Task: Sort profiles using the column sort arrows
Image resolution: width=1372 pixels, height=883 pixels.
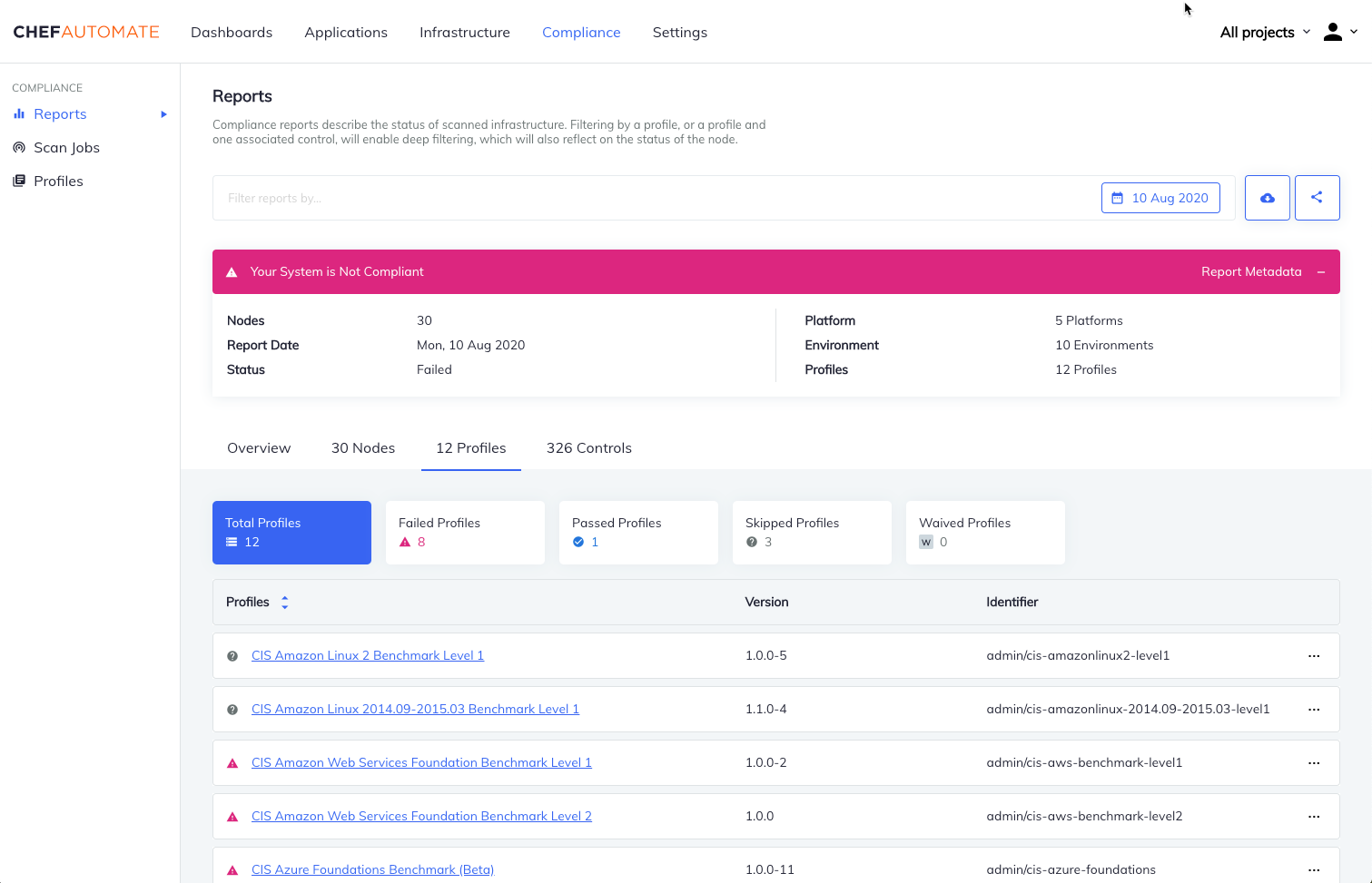Action: click(284, 602)
